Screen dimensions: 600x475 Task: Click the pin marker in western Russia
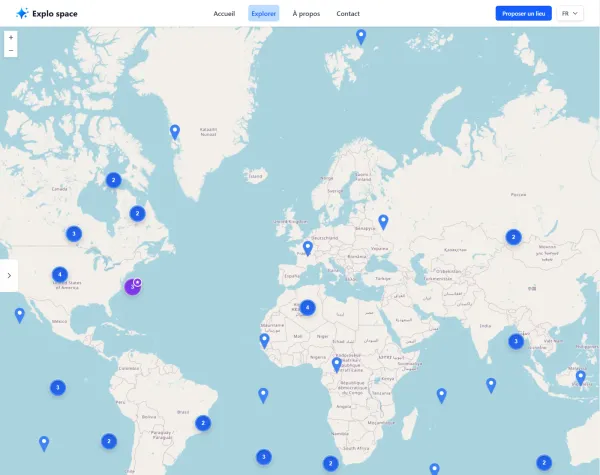pyautogui.click(x=383, y=222)
